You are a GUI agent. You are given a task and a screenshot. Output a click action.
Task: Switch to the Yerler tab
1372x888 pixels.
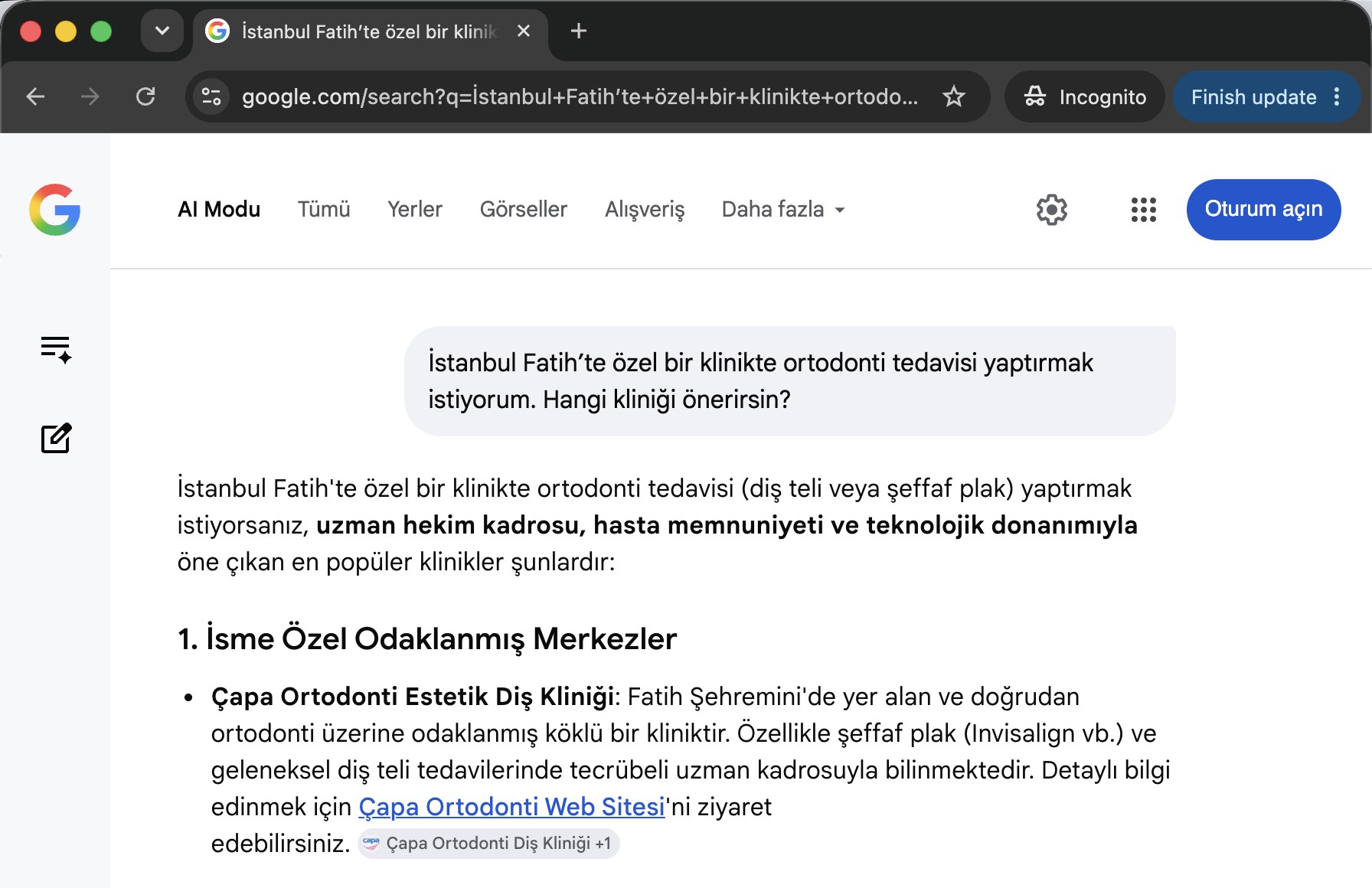coord(415,210)
